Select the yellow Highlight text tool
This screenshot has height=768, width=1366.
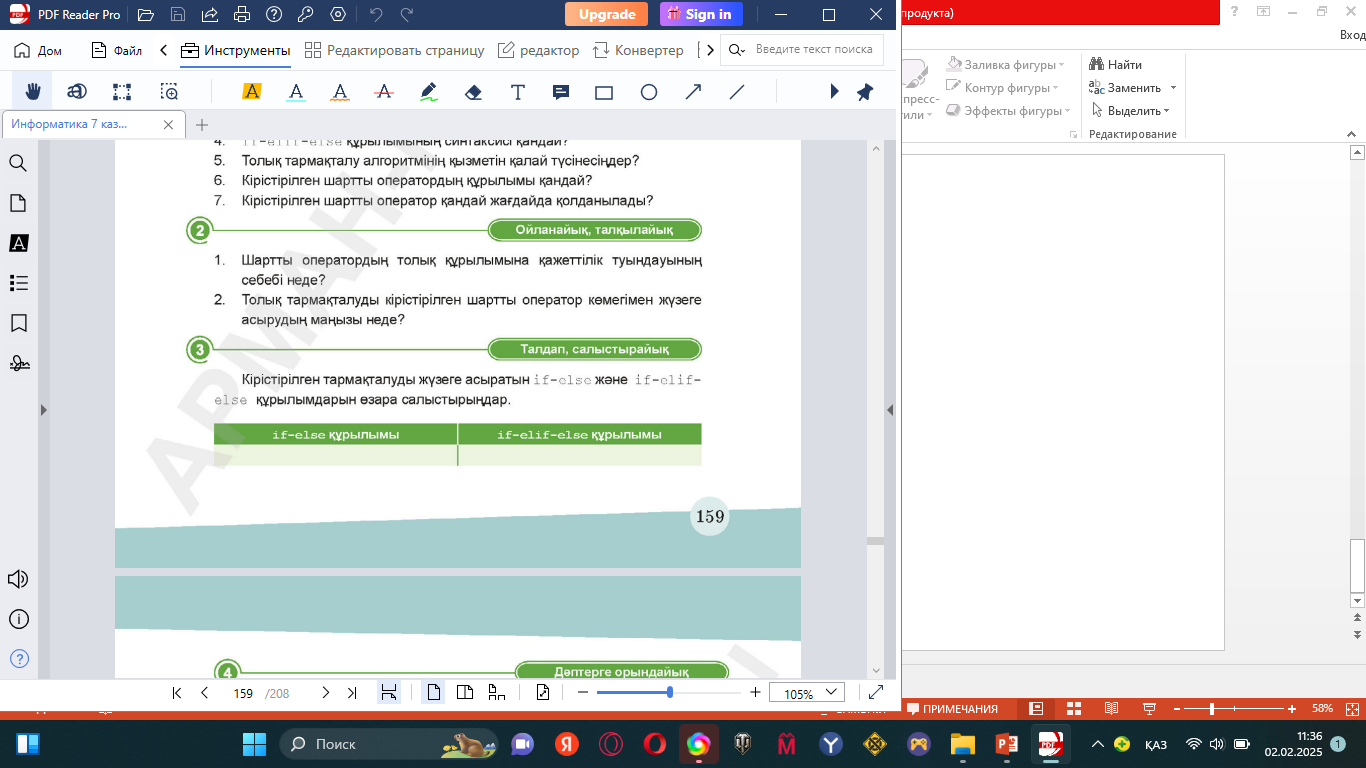[252, 92]
